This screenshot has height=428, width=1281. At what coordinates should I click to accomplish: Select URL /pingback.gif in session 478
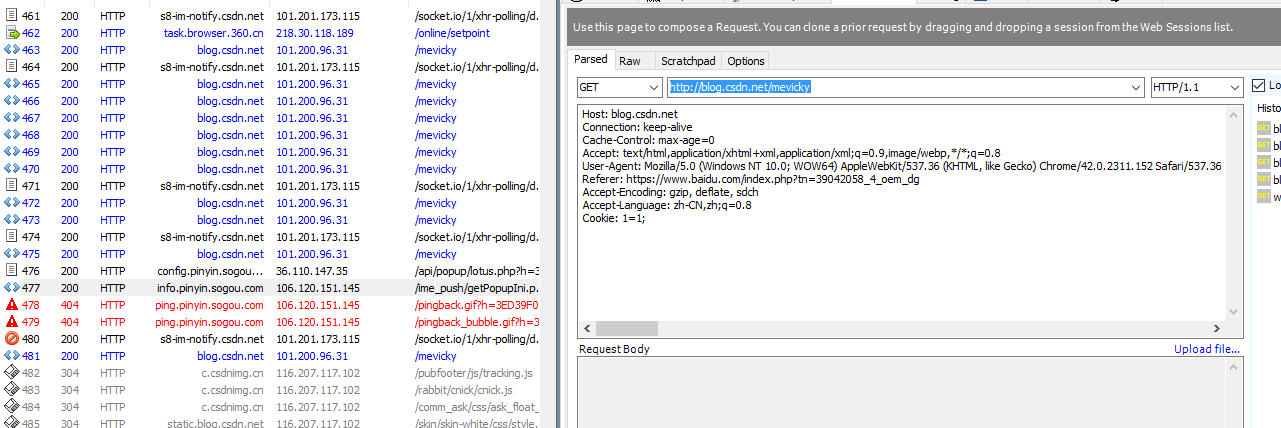pyautogui.click(x=476, y=305)
